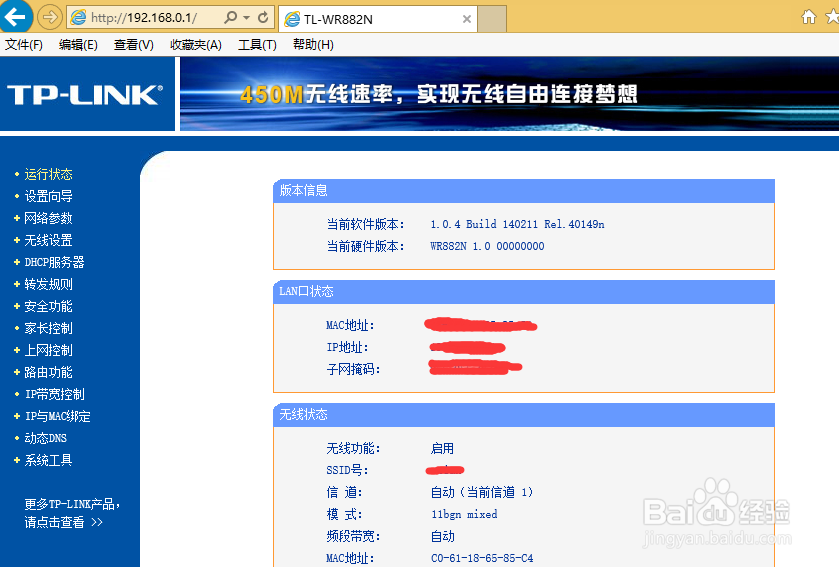Image resolution: width=839 pixels, height=567 pixels.
Task: Go back using browser back arrow
Action: [x=15, y=17]
